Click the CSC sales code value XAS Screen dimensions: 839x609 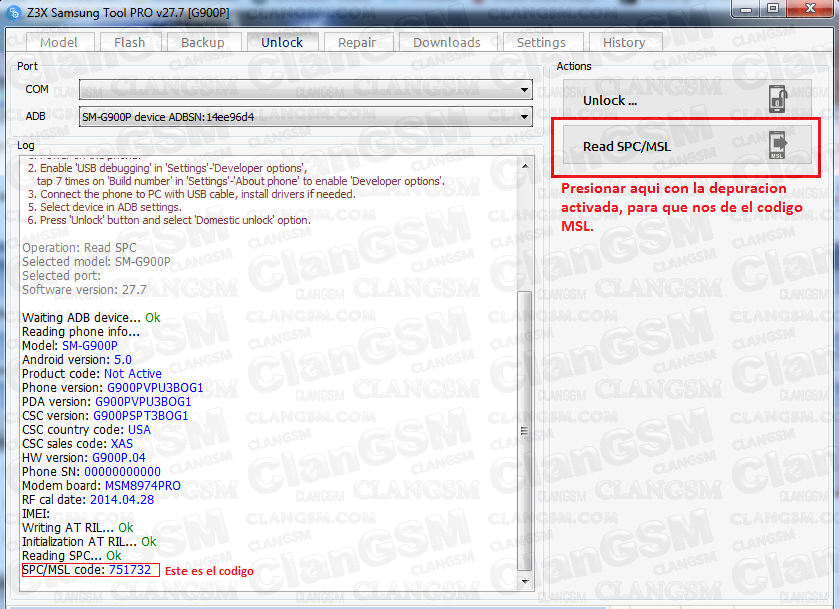point(121,444)
